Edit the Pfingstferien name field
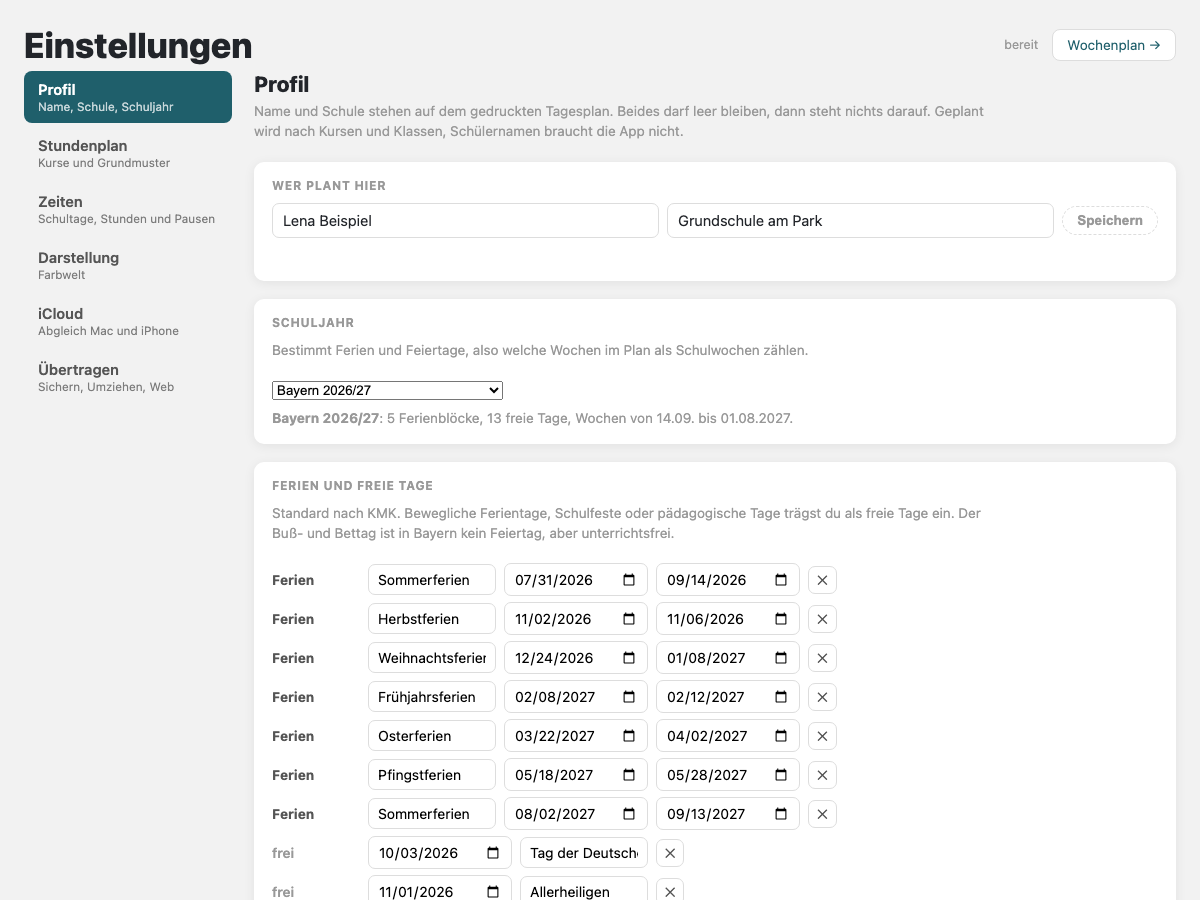Image resolution: width=1200 pixels, height=900 pixels. [432, 775]
